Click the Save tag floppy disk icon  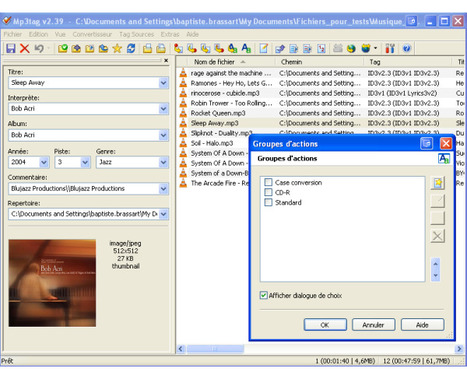pos(11,48)
